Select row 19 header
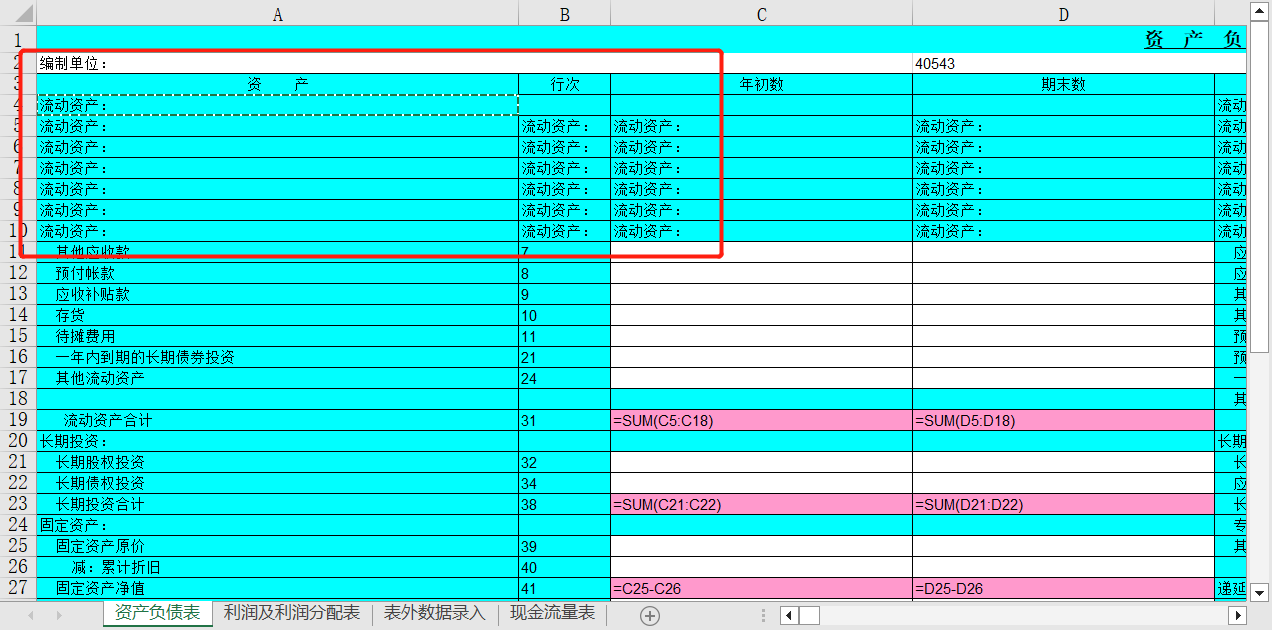The height and width of the screenshot is (630, 1272). [x=18, y=420]
